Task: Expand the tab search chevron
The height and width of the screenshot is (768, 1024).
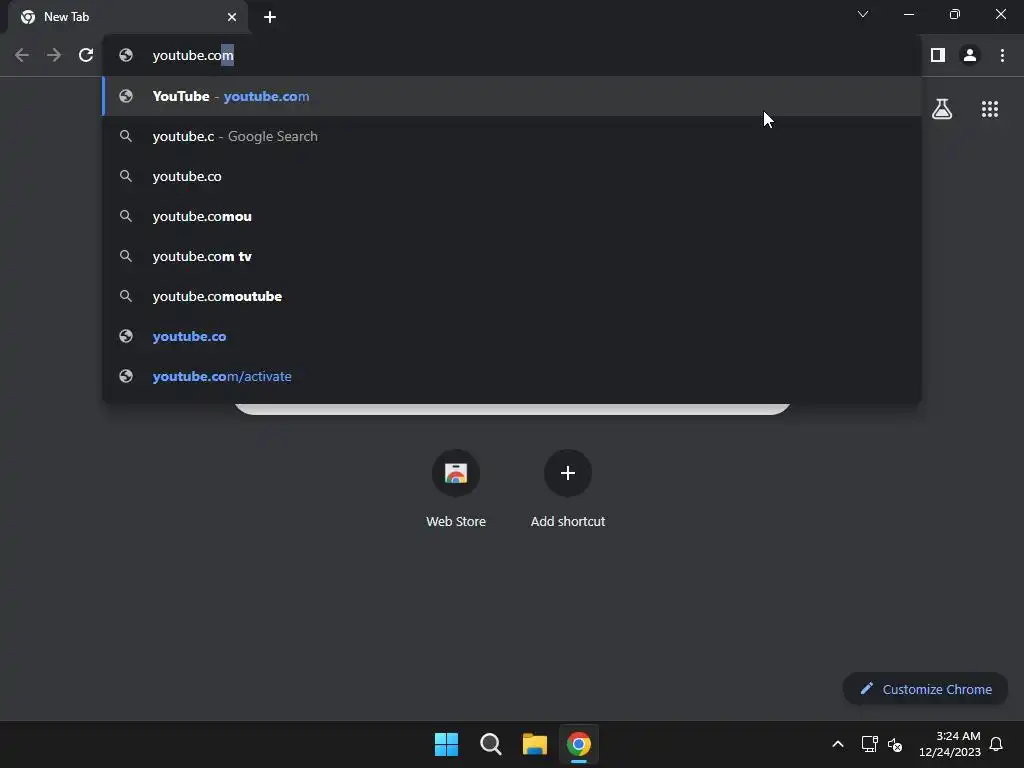Action: (x=863, y=14)
